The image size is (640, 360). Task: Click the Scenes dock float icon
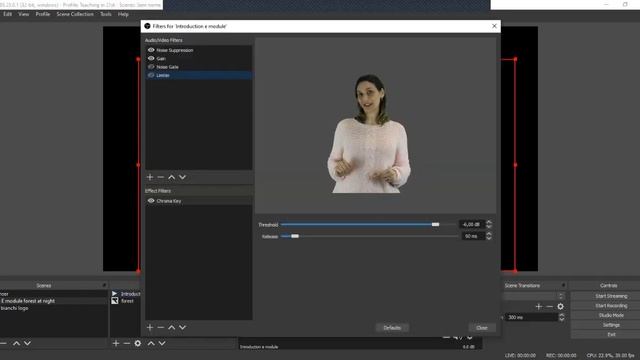(x=104, y=285)
